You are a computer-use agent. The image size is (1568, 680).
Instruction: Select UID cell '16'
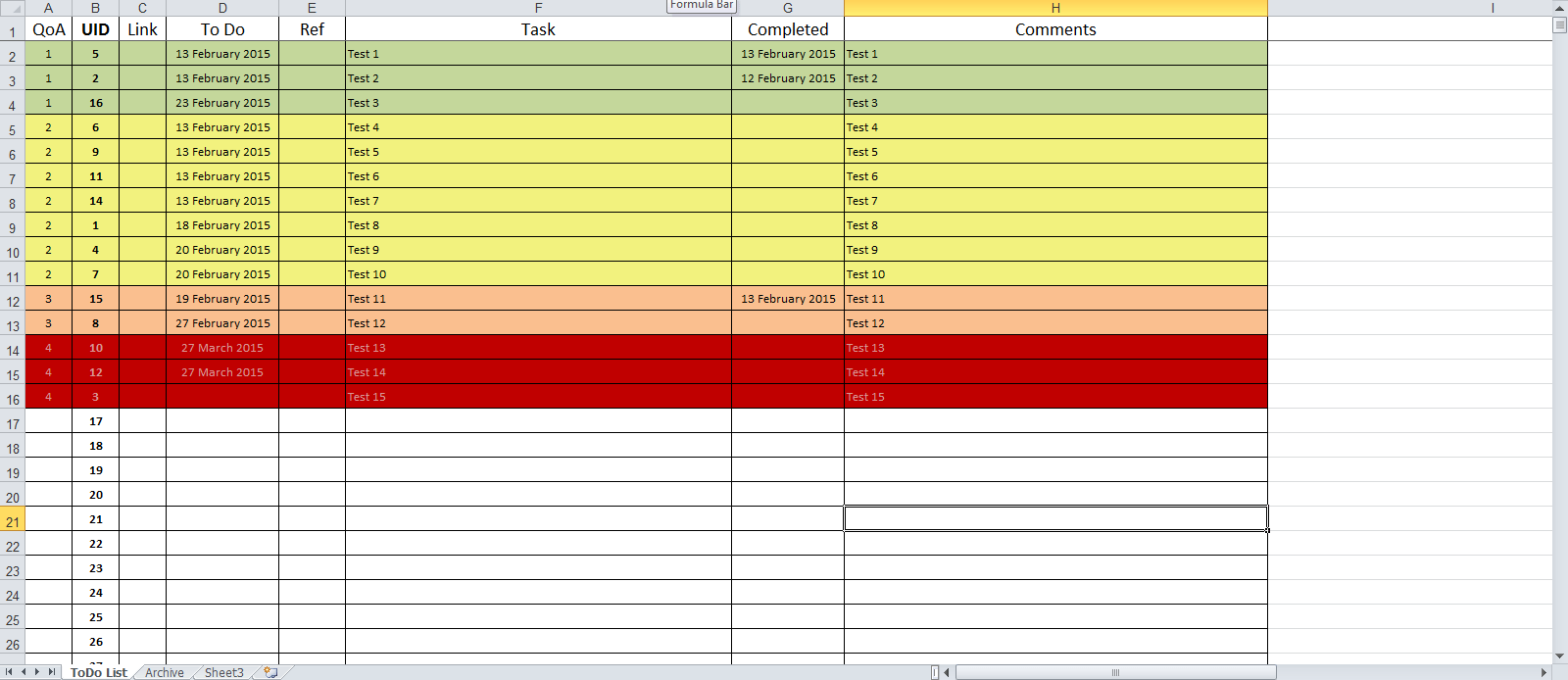pos(95,103)
